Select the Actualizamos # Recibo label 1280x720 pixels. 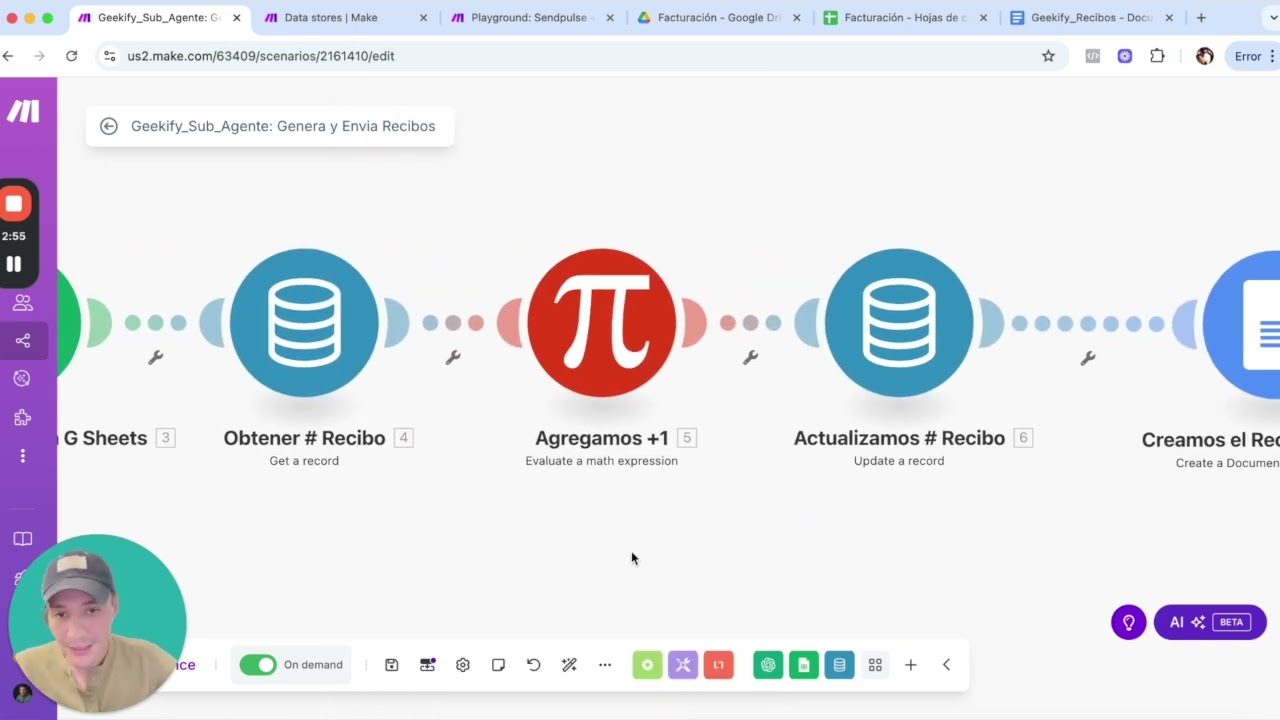tap(899, 438)
